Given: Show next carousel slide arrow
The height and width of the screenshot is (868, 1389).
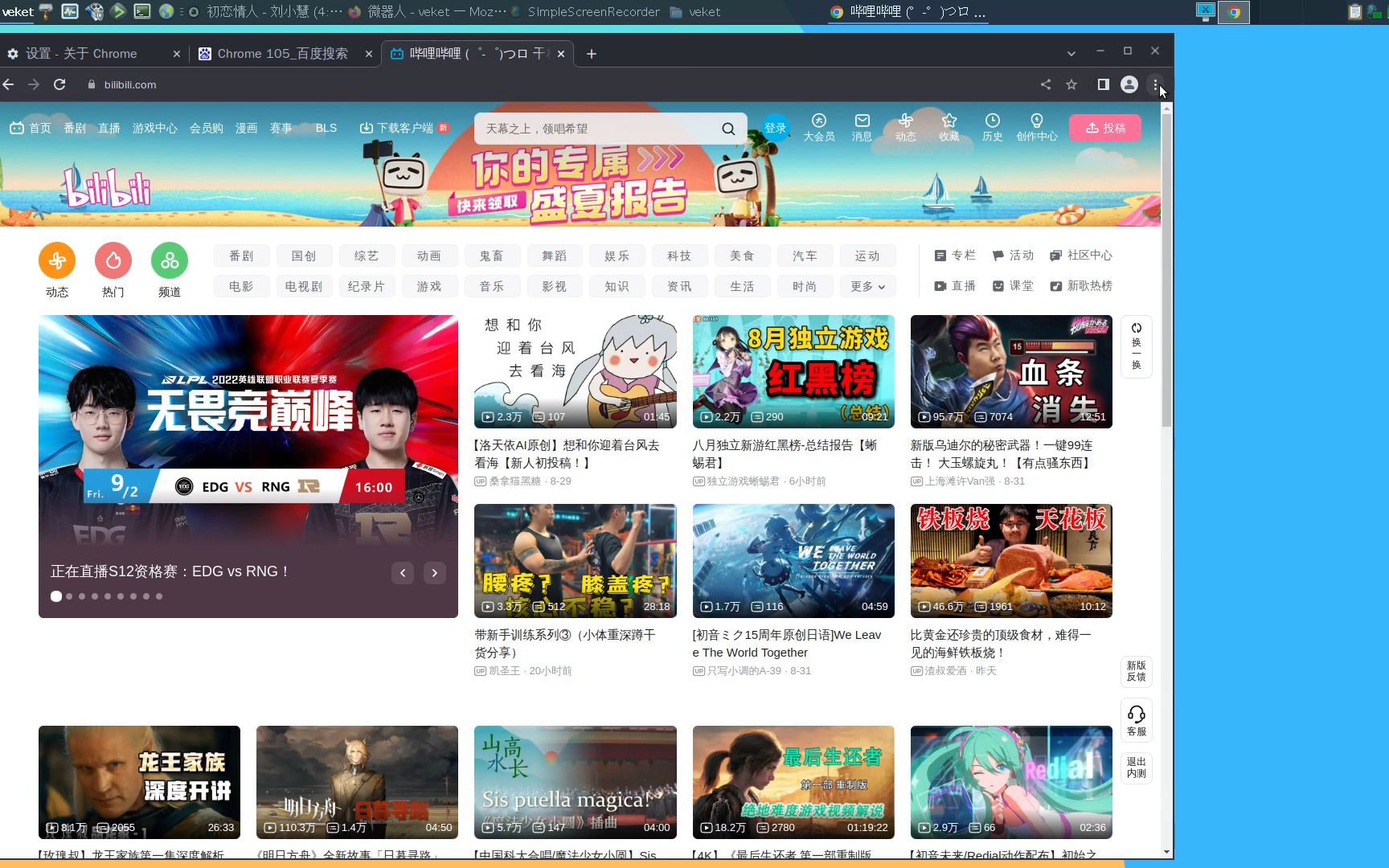Looking at the screenshot, I should click(435, 573).
